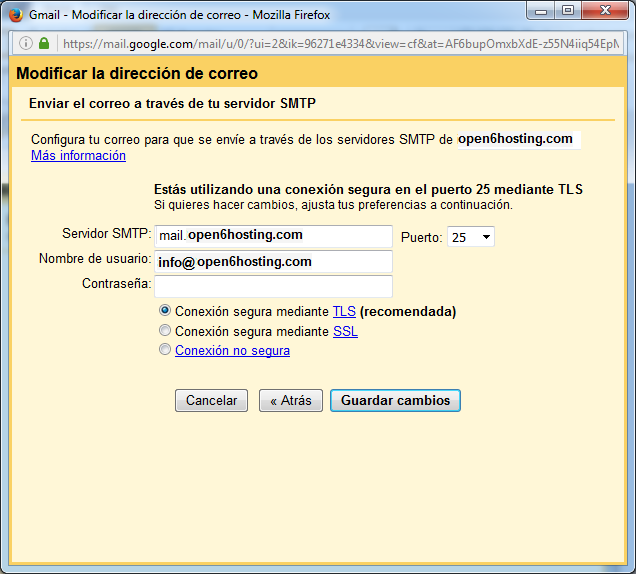Viewport: 636px width, 574px height.
Task: Select secure connection via SSL radio button
Action: point(165,330)
